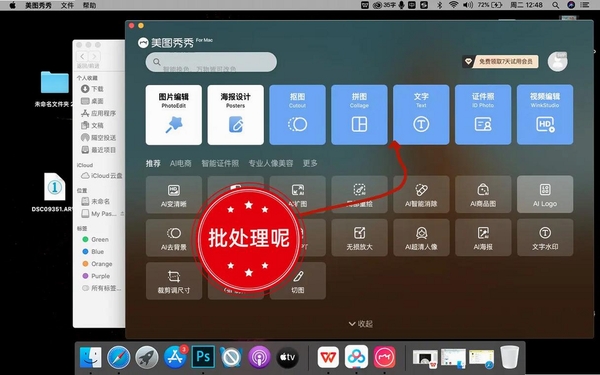600x375 pixels.
Task: Select 最近项目 in Finder sidebar
Action: [99, 150]
